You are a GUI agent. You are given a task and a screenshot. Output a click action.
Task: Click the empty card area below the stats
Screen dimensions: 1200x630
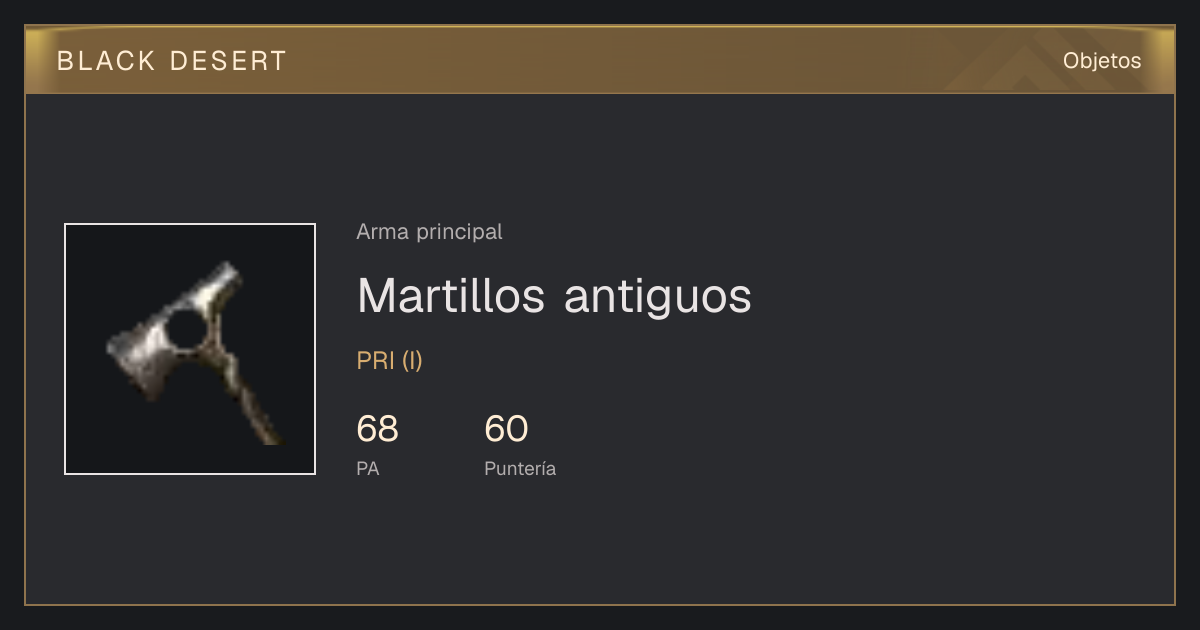(x=700, y=545)
